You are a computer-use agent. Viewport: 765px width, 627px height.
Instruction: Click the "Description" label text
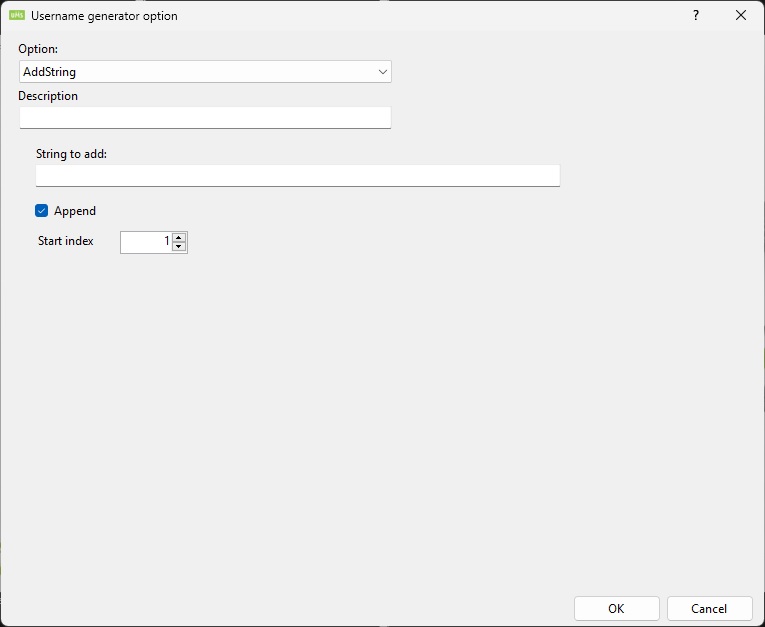click(48, 96)
